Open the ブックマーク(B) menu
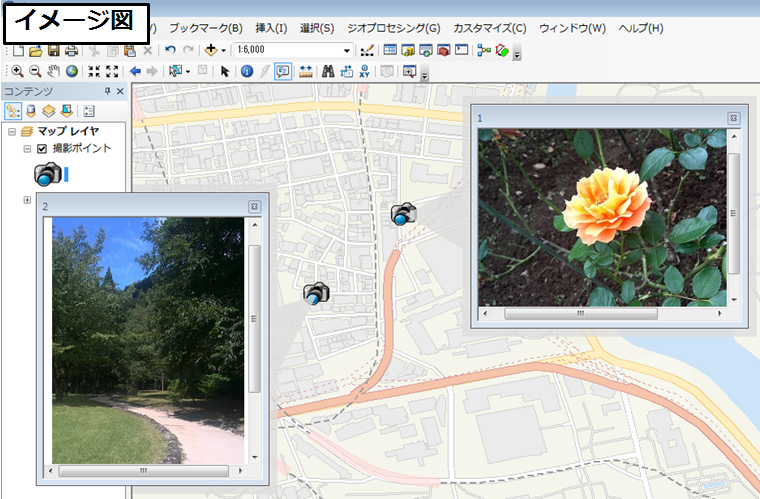 click(x=206, y=28)
